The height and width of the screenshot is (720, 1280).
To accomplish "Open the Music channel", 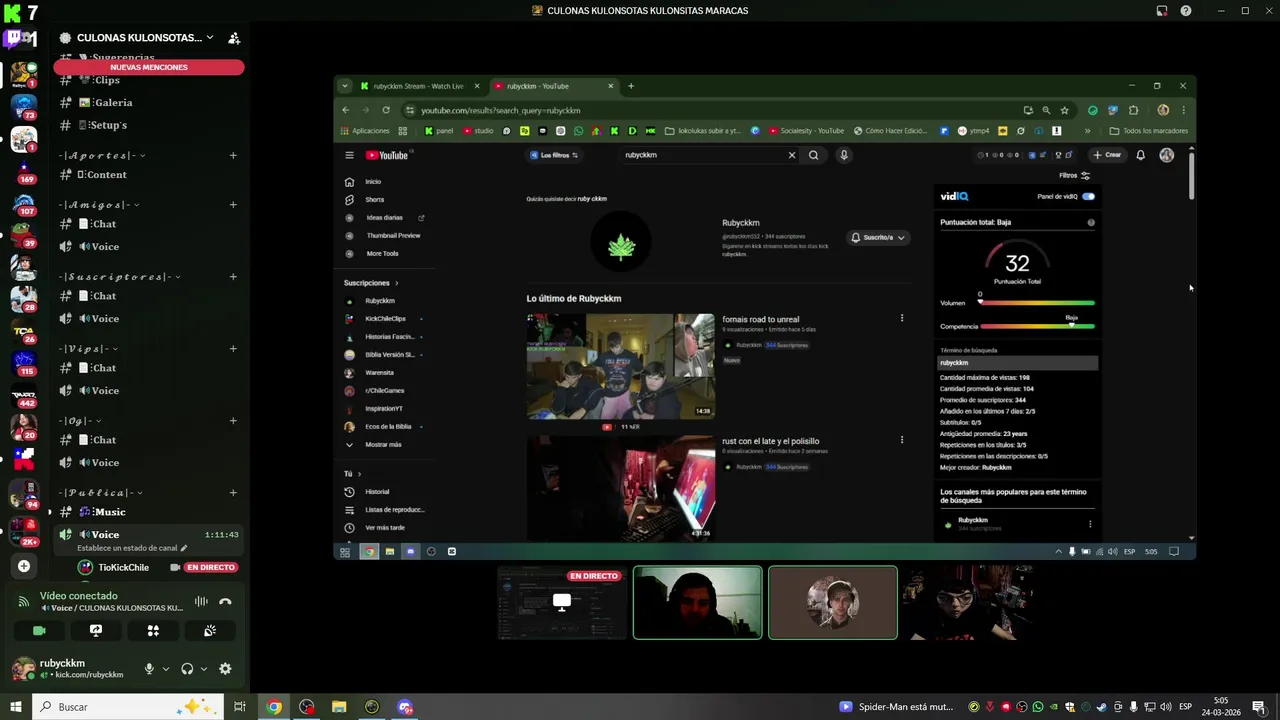I will (x=149, y=512).
